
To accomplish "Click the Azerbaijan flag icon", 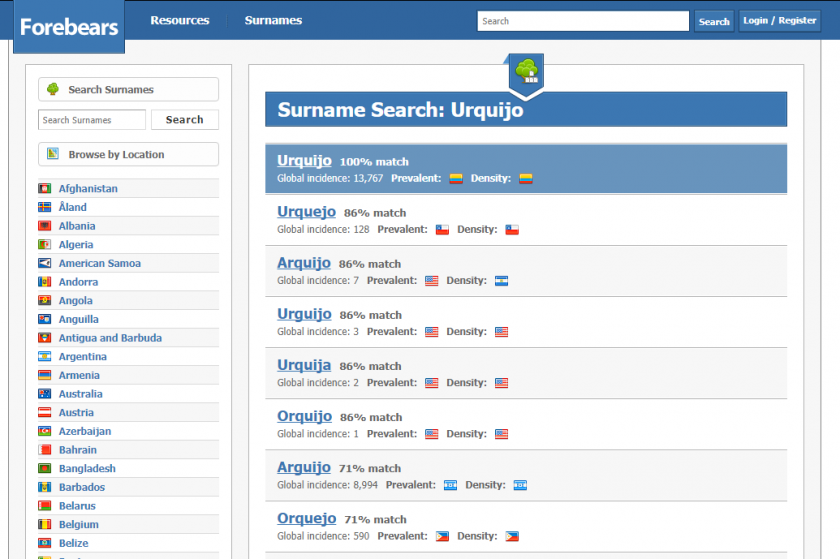I will pos(44,431).
